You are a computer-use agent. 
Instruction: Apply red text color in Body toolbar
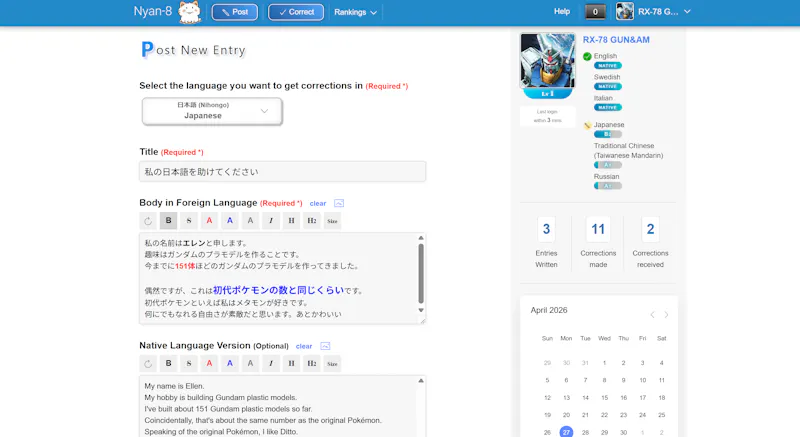(209, 221)
